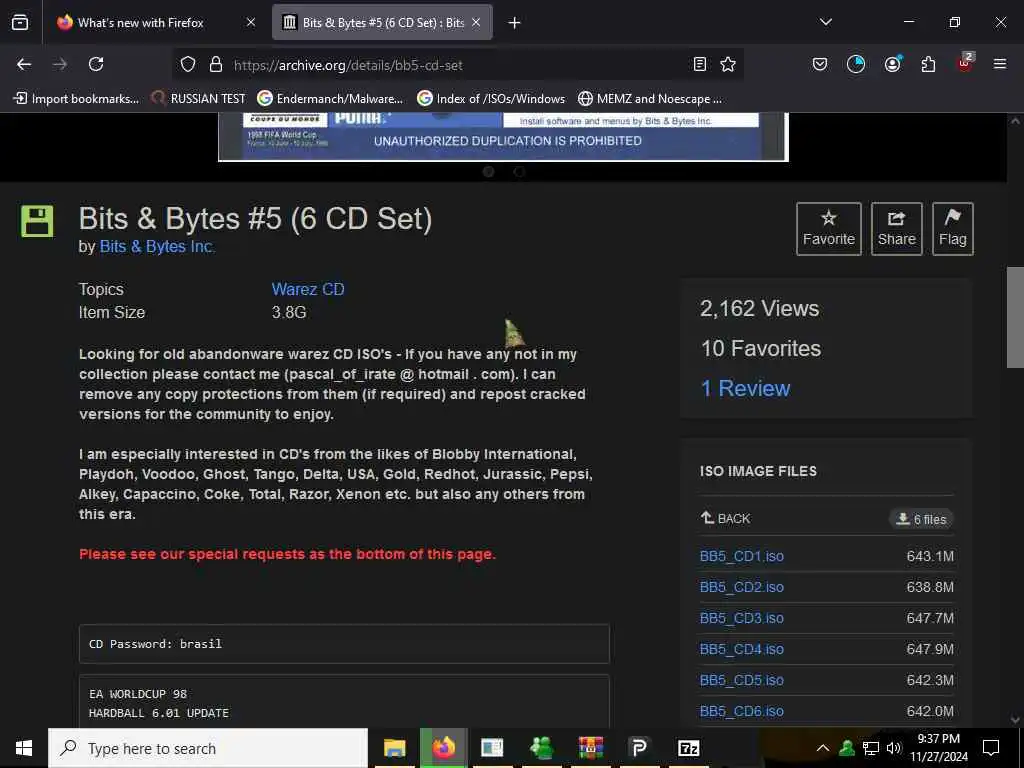
Task: Open 7-Zip from taskbar
Action: pyautogui.click(x=688, y=748)
